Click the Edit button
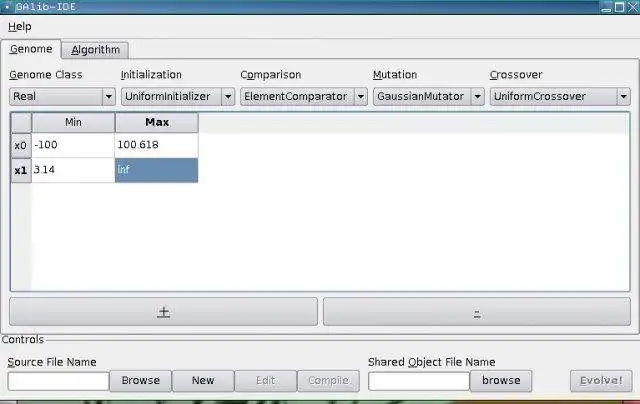640x404 pixels. click(x=266, y=381)
